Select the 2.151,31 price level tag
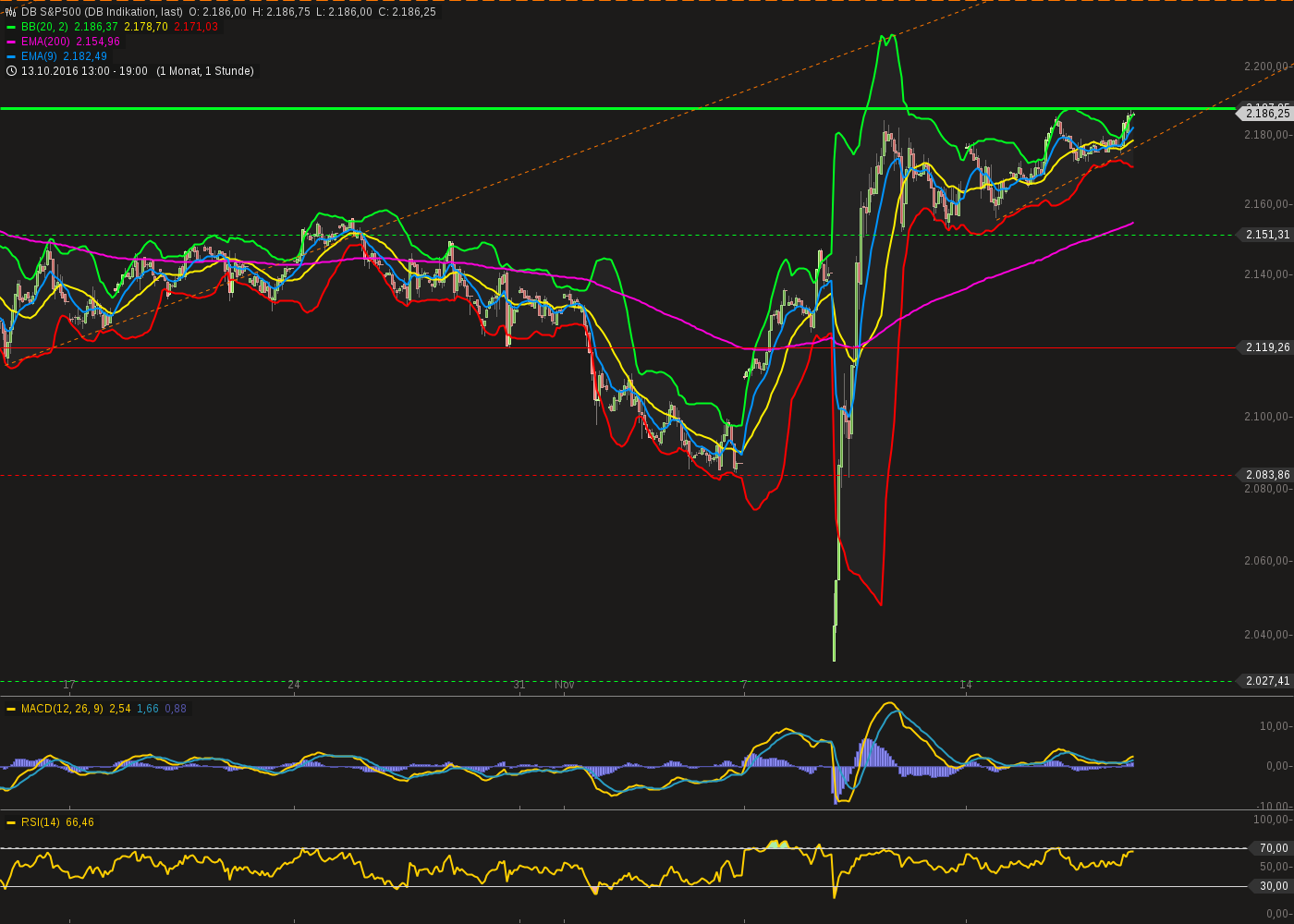 point(1264,235)
